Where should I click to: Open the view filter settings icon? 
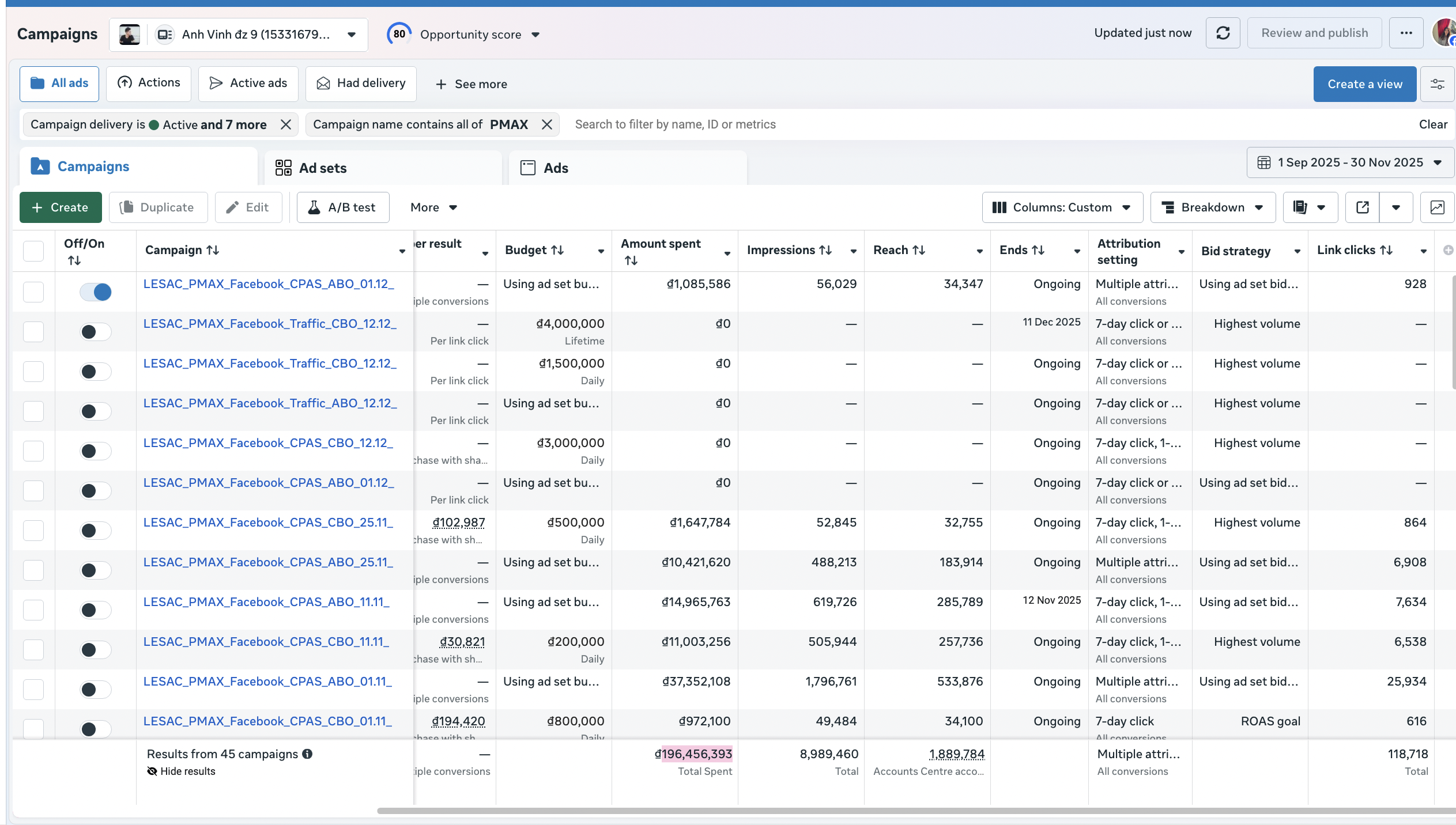(1437, 84)
